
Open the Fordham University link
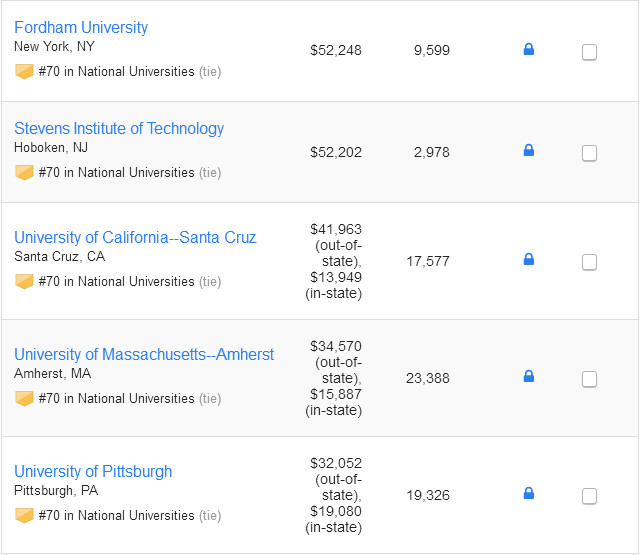pos(81,27)
